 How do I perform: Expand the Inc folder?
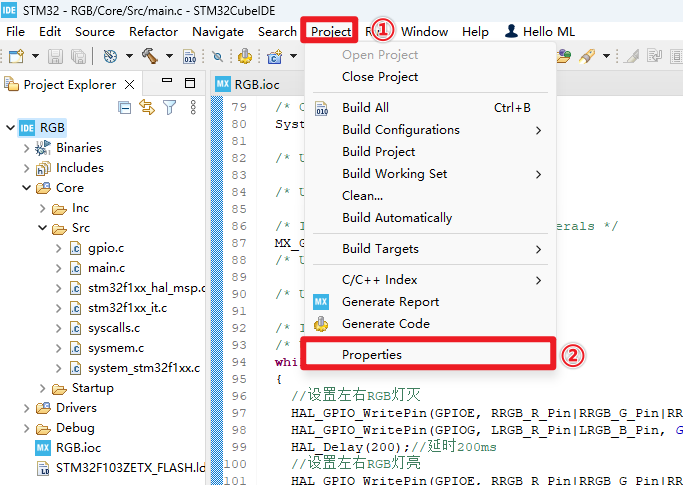(x=42, y=208)
